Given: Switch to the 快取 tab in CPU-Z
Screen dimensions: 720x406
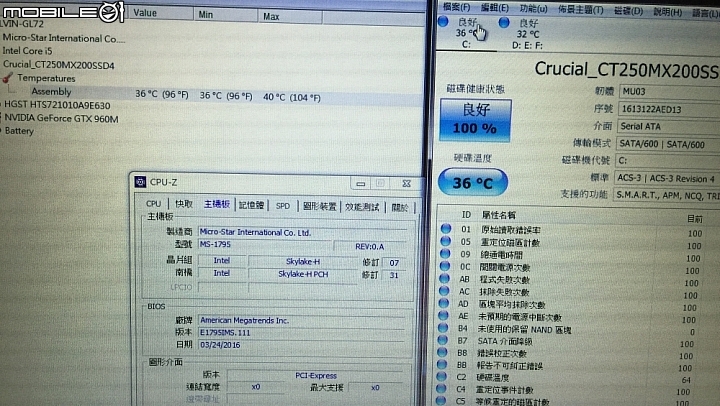Looking at the screenshot, I should 184,203.
